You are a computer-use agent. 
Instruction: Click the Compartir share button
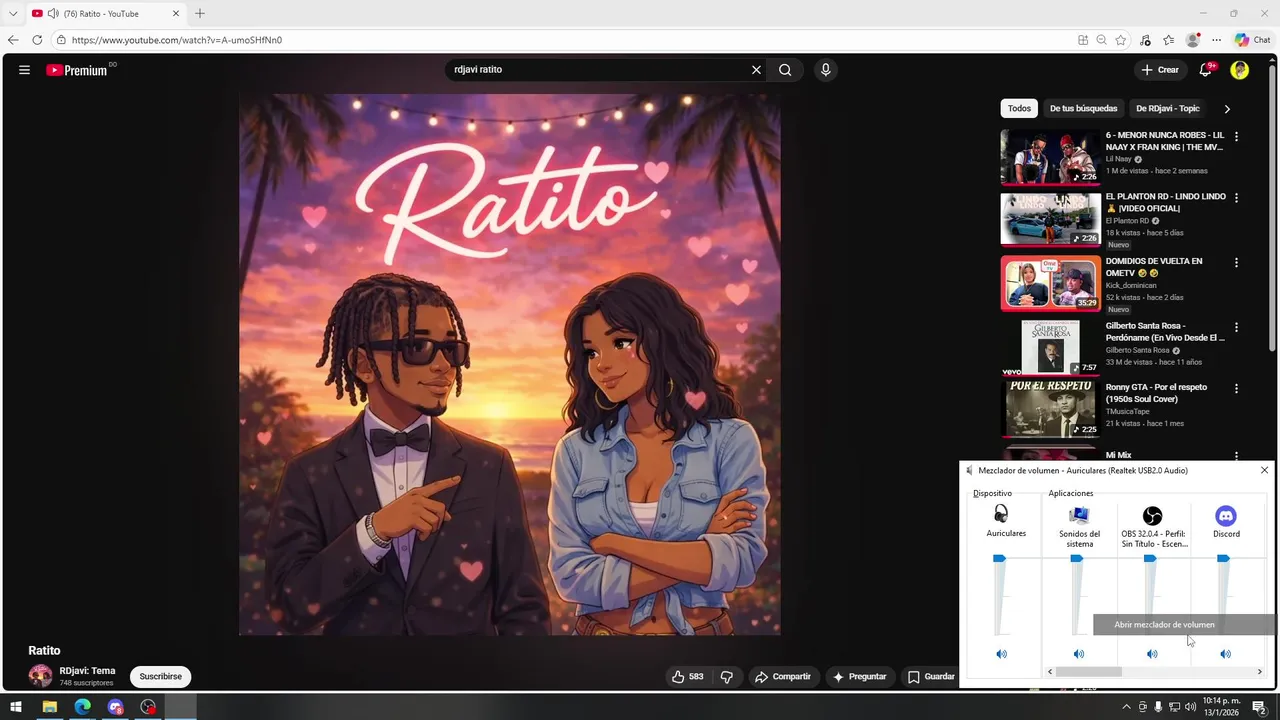pos(783,677)
